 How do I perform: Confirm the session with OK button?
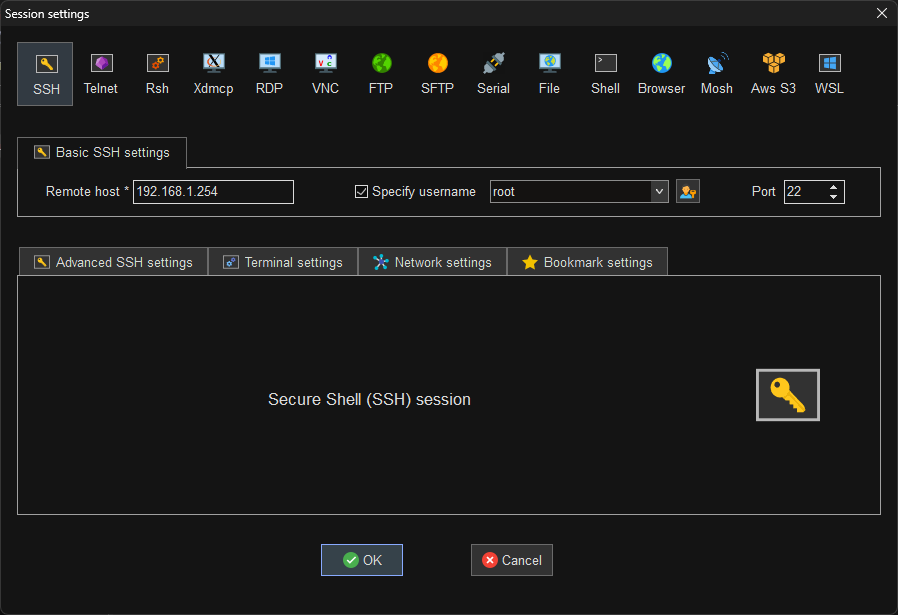click(x=362, y=560)
